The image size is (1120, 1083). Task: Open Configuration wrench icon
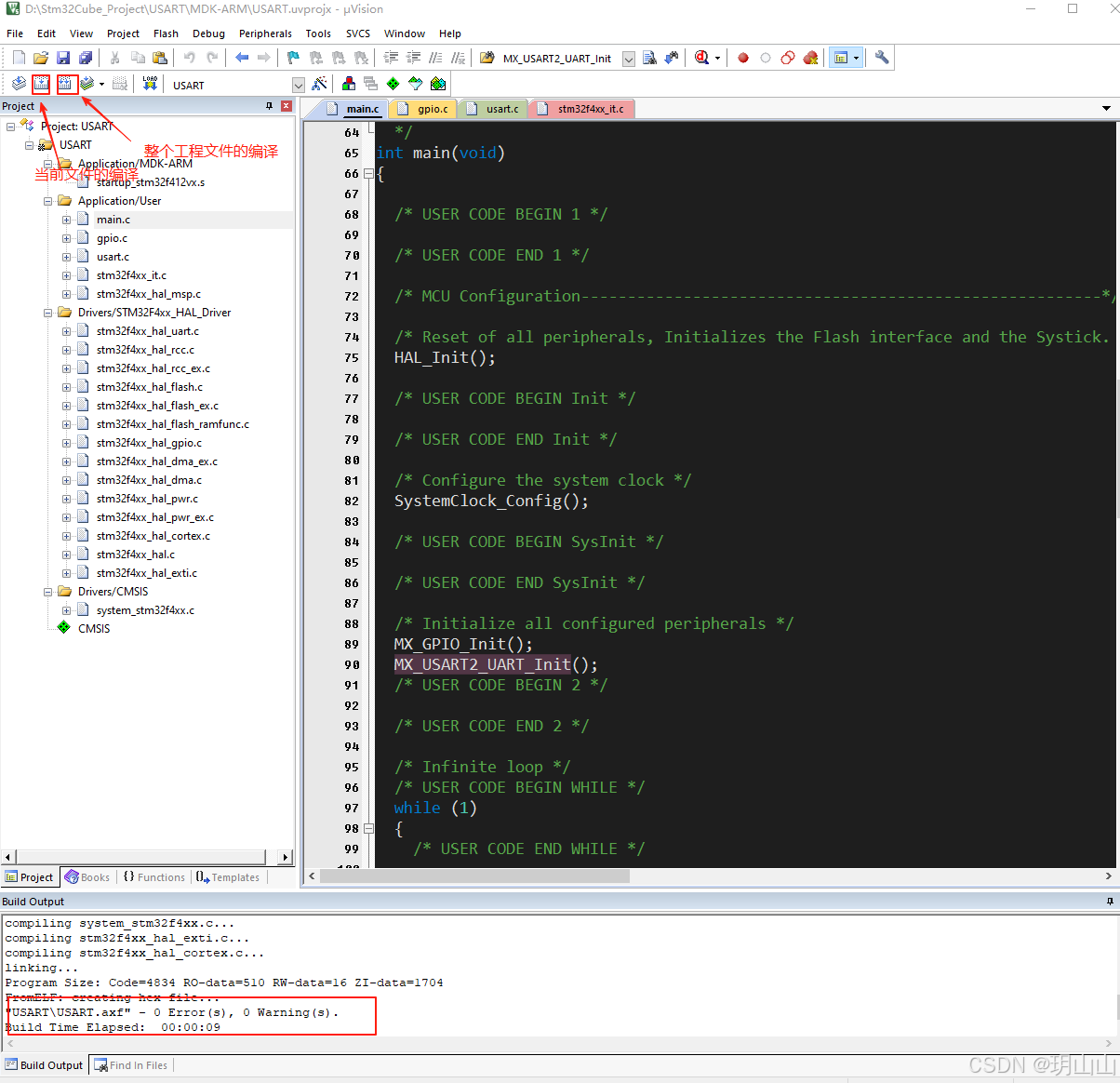tap(882, 58)
